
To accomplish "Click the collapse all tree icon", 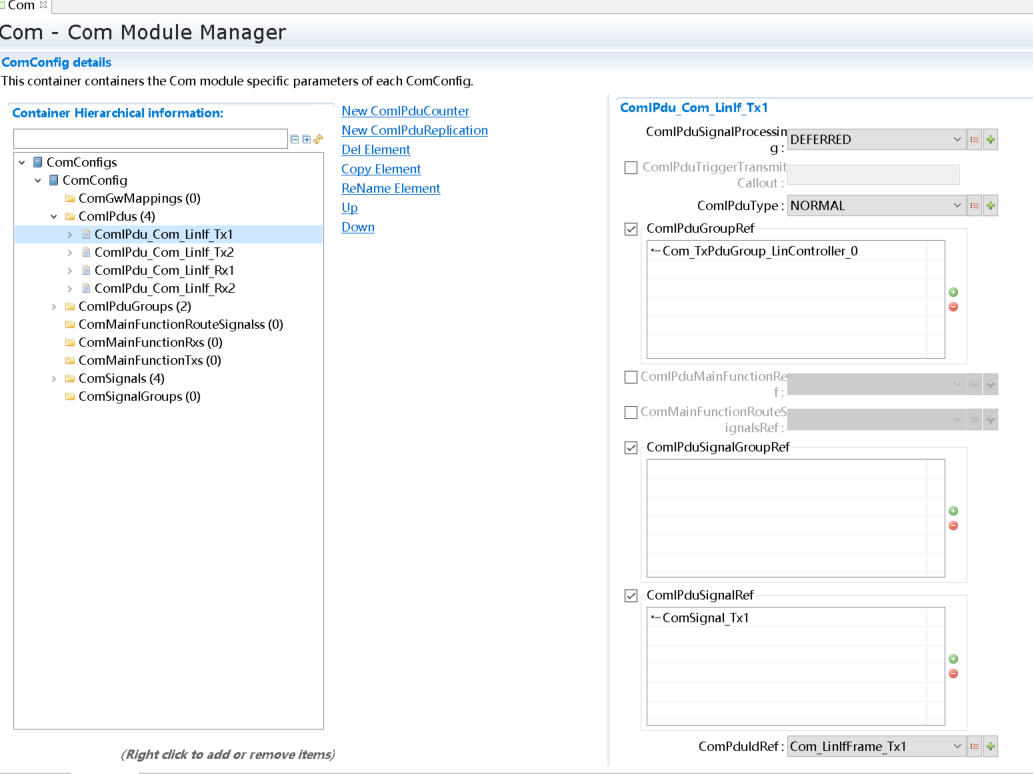I will pyautogui.click(x=294, y=139).
